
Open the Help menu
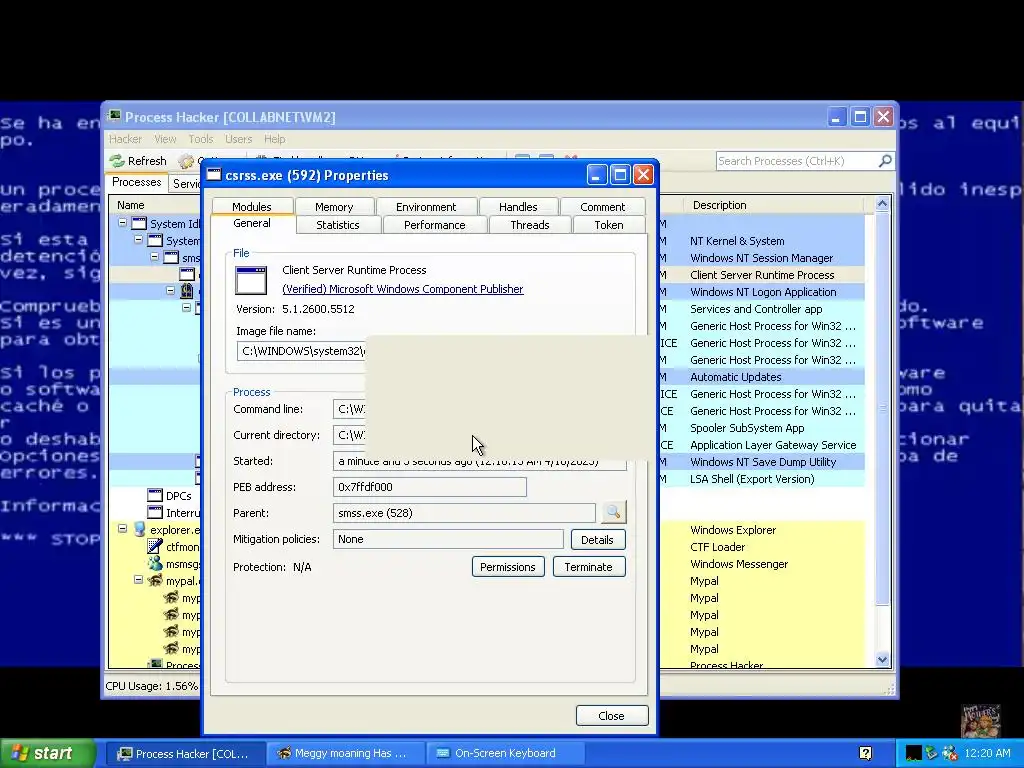pos(274,139)
